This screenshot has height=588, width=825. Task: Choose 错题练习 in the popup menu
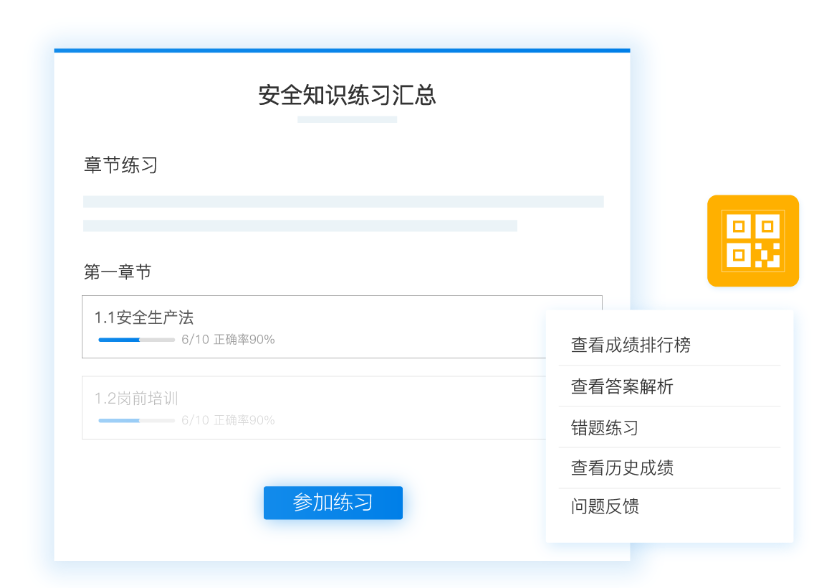coord(604,427)
